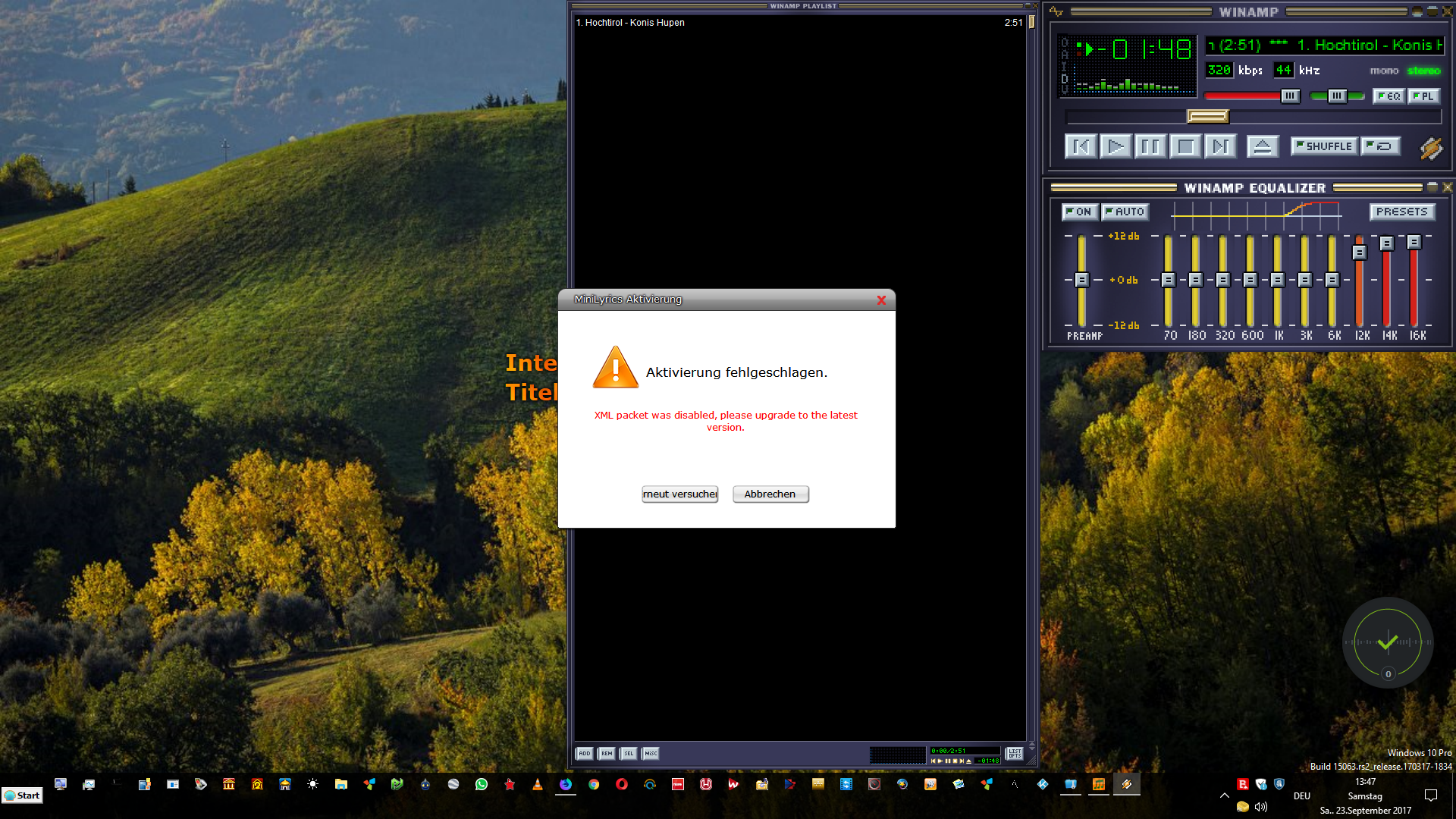Click the playlist mini play button
The height and width of the screenshot is (819, 1456).
coord(940,761)
